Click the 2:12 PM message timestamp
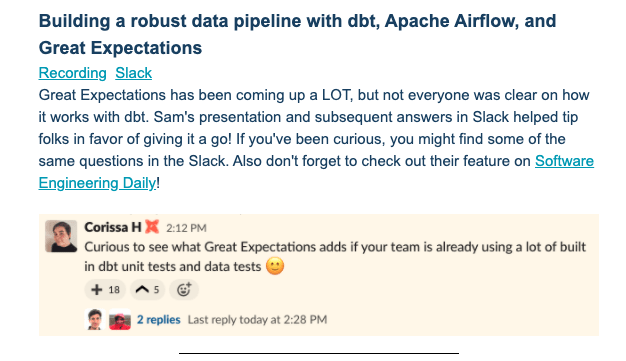The width and height of the screenshot is (626, 361). click(x=186, y=228)
